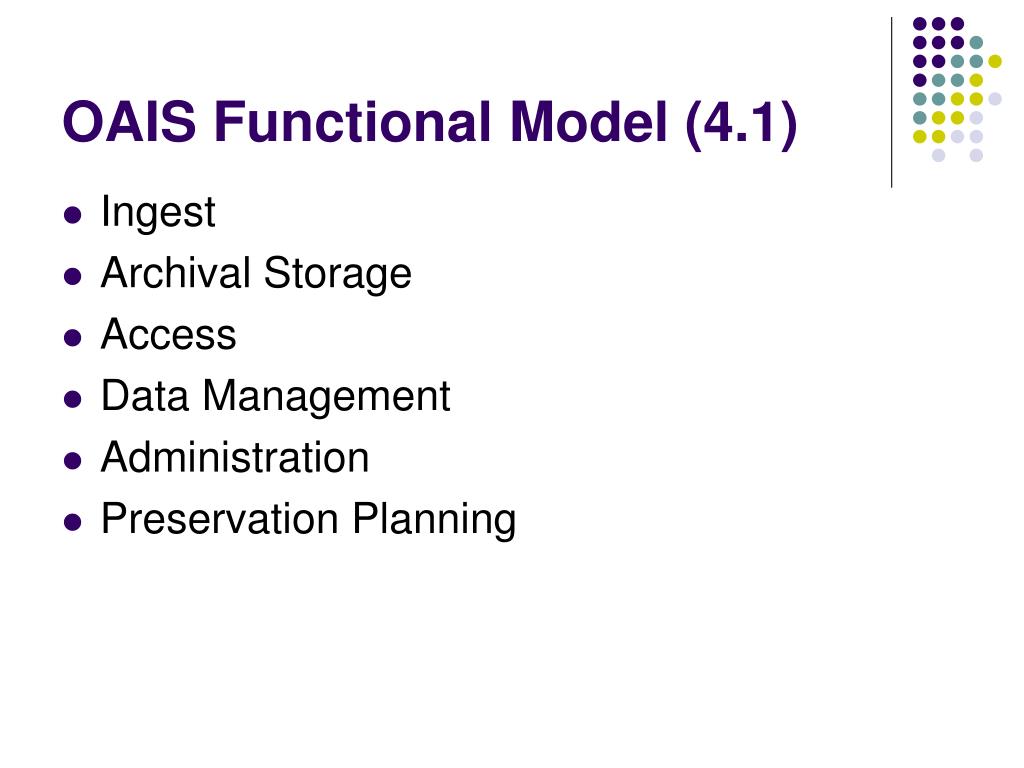Viewport: 1024px width, 768px height.
Task: Click the bullet dot beside Data Management
Action: pos(73,400)
